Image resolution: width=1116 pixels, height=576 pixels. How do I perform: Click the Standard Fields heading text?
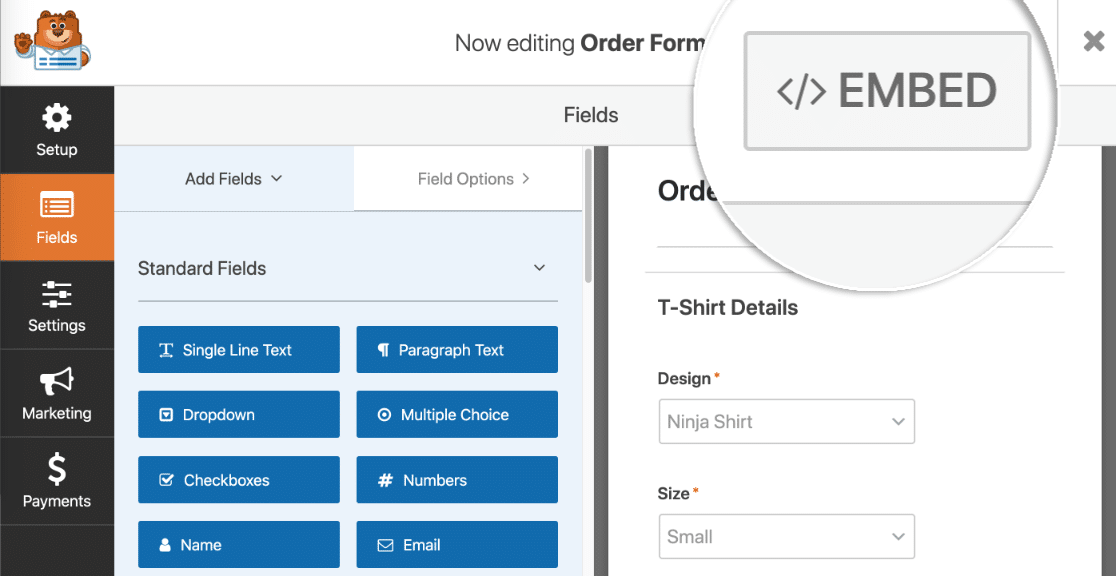(x=202, y=268)
